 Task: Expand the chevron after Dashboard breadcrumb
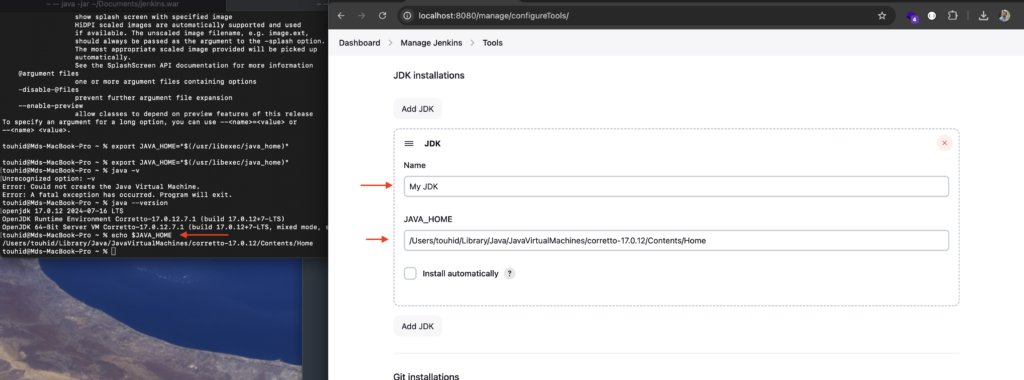[x=392, y=43]
